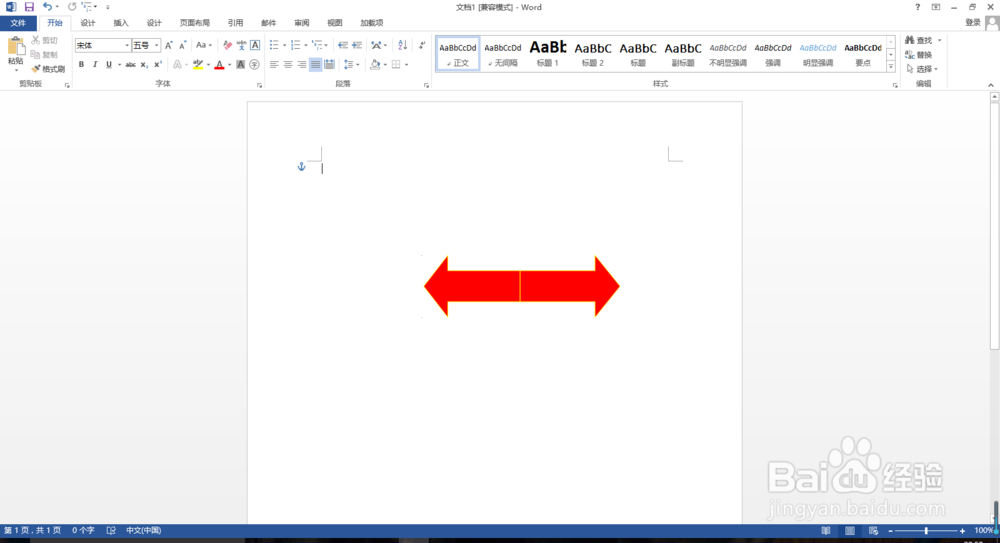Click the red font color button
1000x543 pixels.
pyautogui.click(x=219, y=64)
